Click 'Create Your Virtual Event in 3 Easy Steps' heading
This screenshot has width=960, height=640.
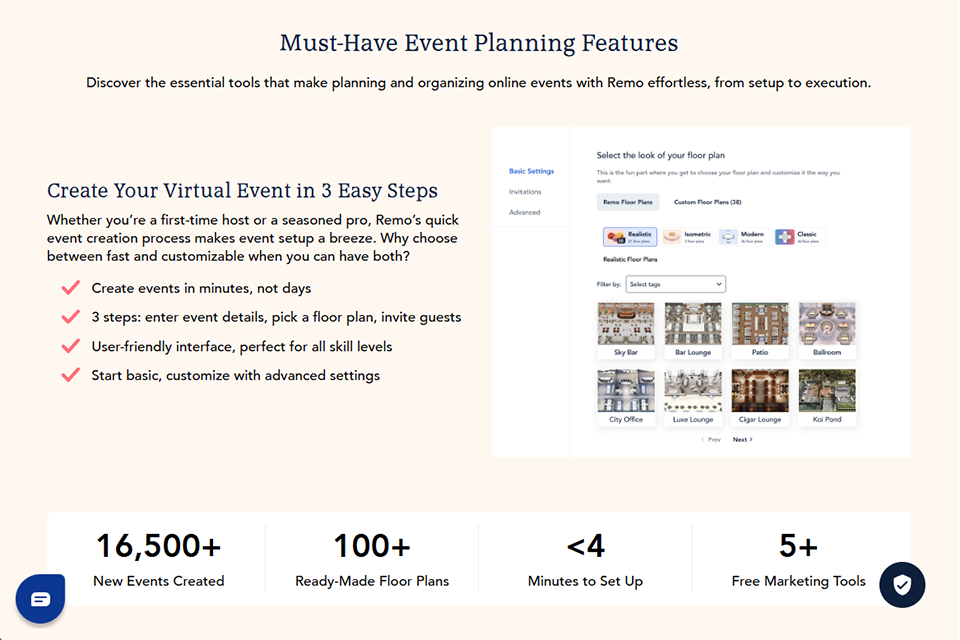pos(242,190)
